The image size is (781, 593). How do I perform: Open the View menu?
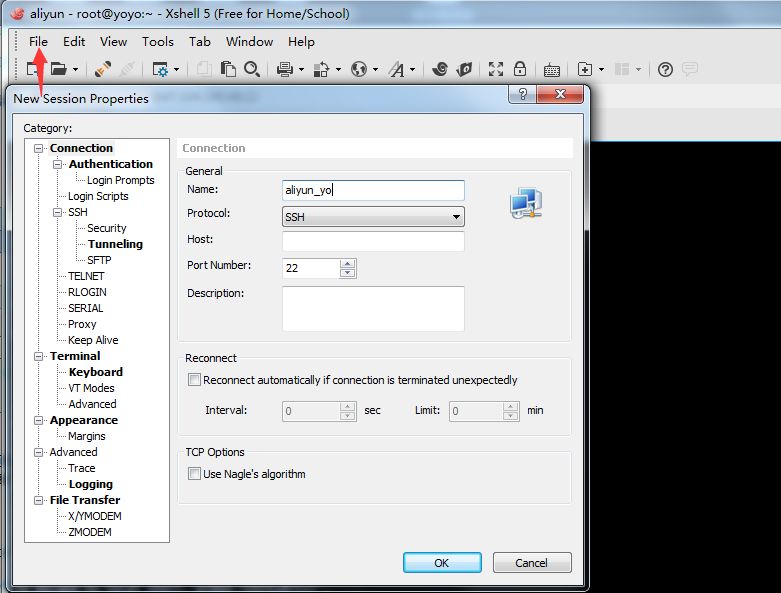click(x=113, y=42)
